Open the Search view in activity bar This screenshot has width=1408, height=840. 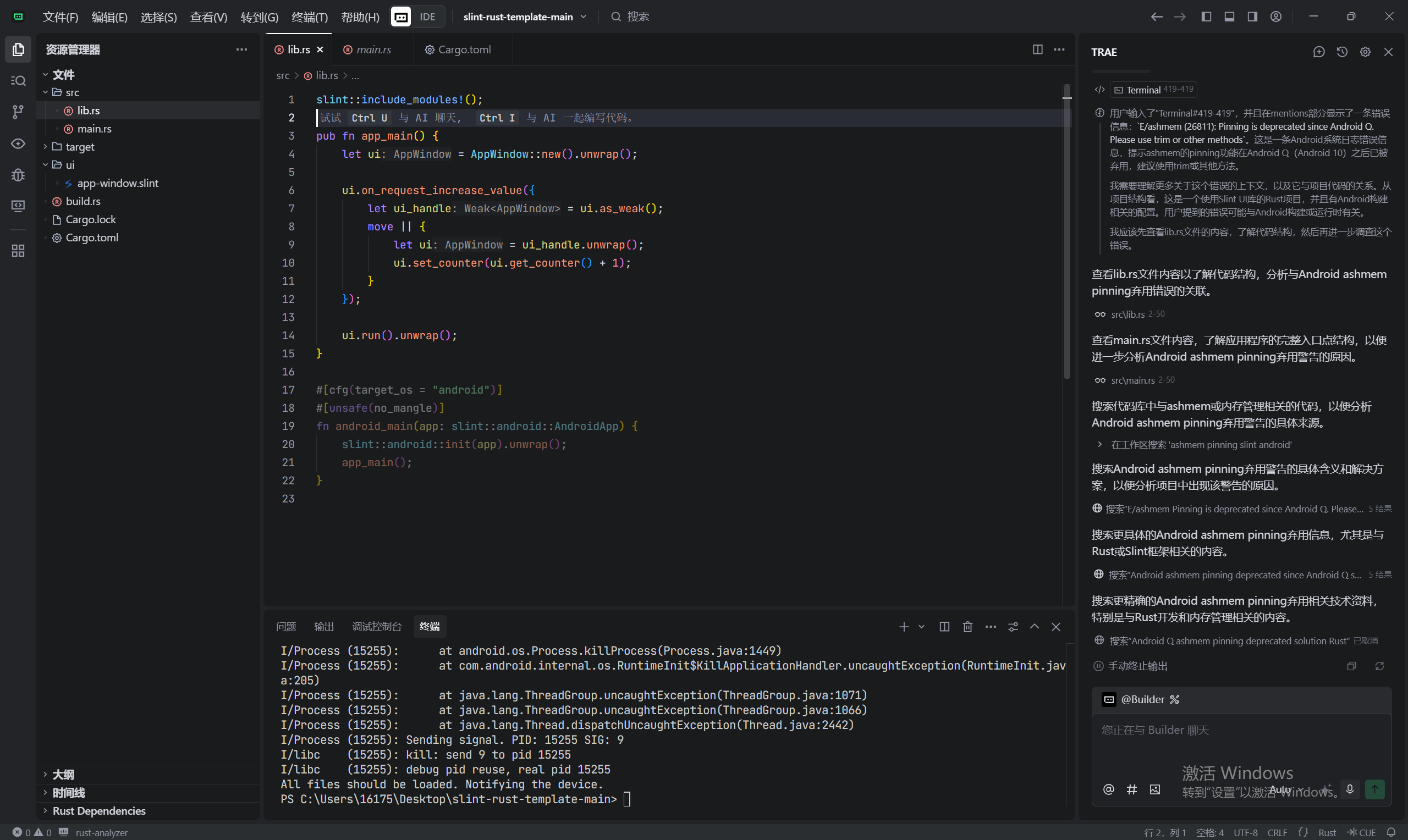18,81
